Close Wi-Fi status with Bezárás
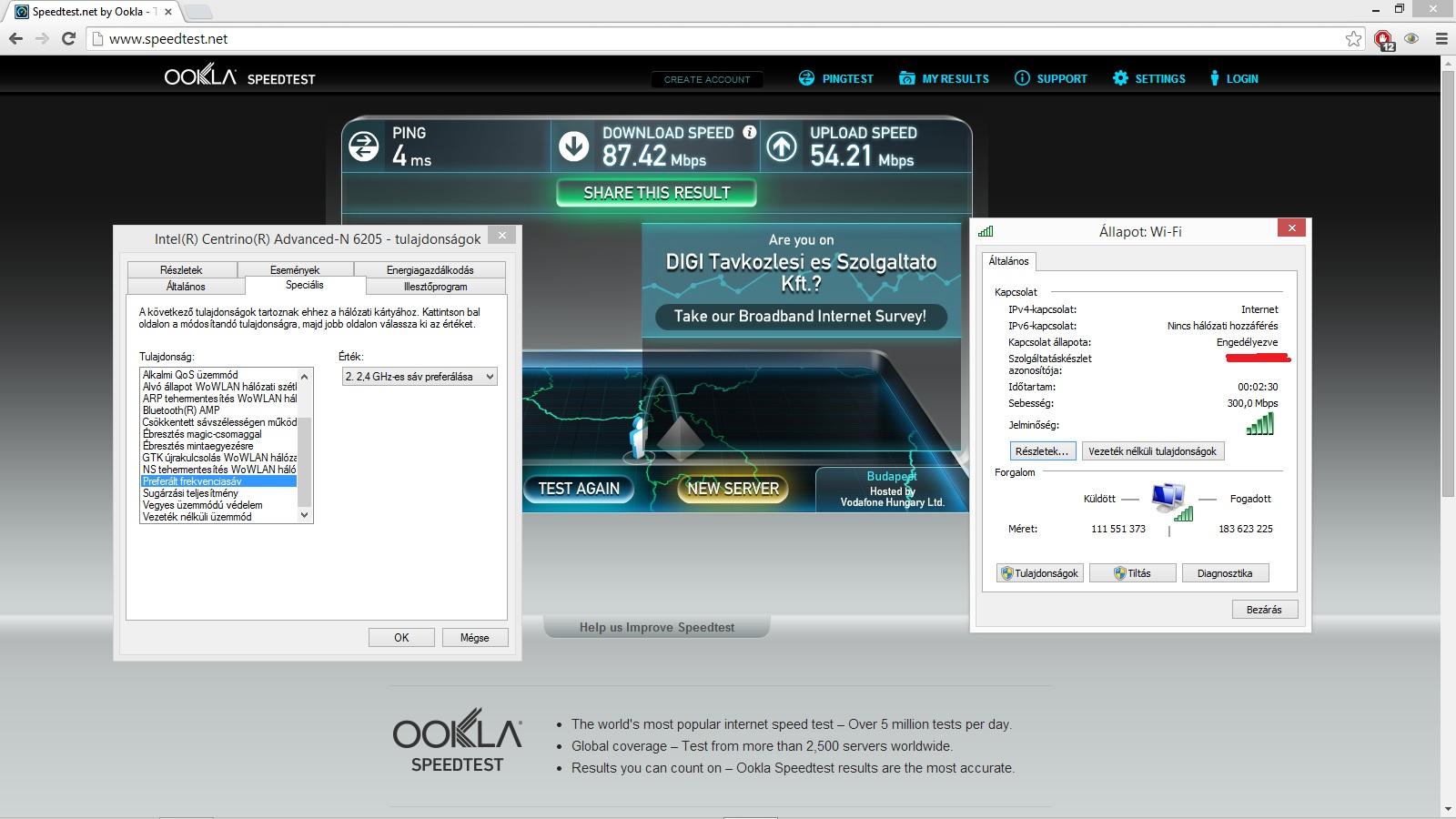1456x819 pixels. tap(1264, 610)
